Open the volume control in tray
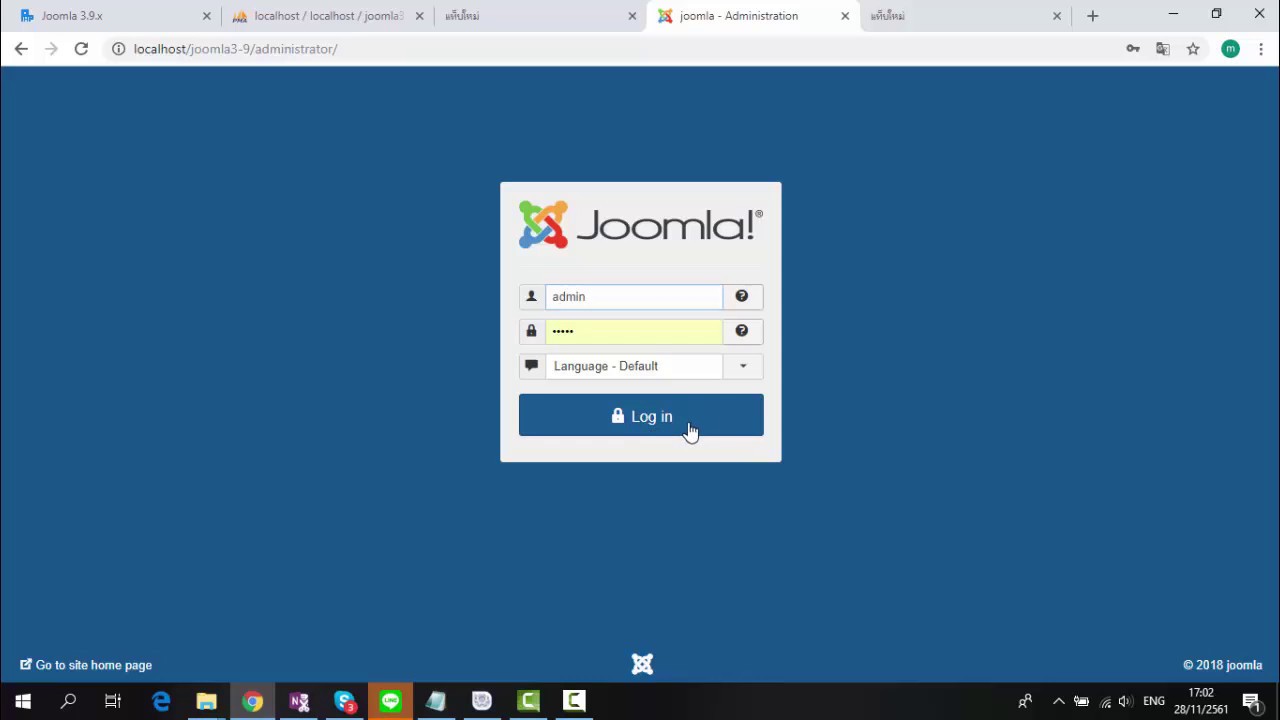Image resolution: width=1280 pixels, height=720 pixels. 1125,701
